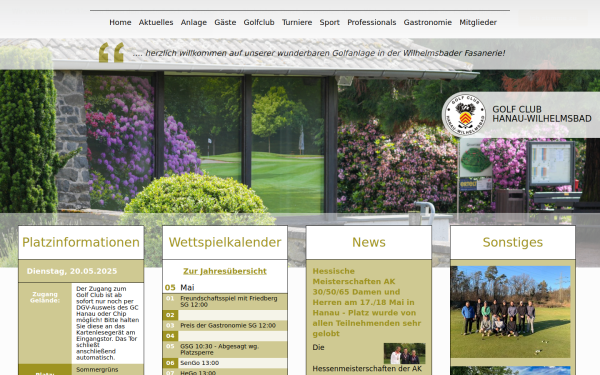Click the Platzinformationen panel heading
The image size is (600, 375).
point(81,242)
